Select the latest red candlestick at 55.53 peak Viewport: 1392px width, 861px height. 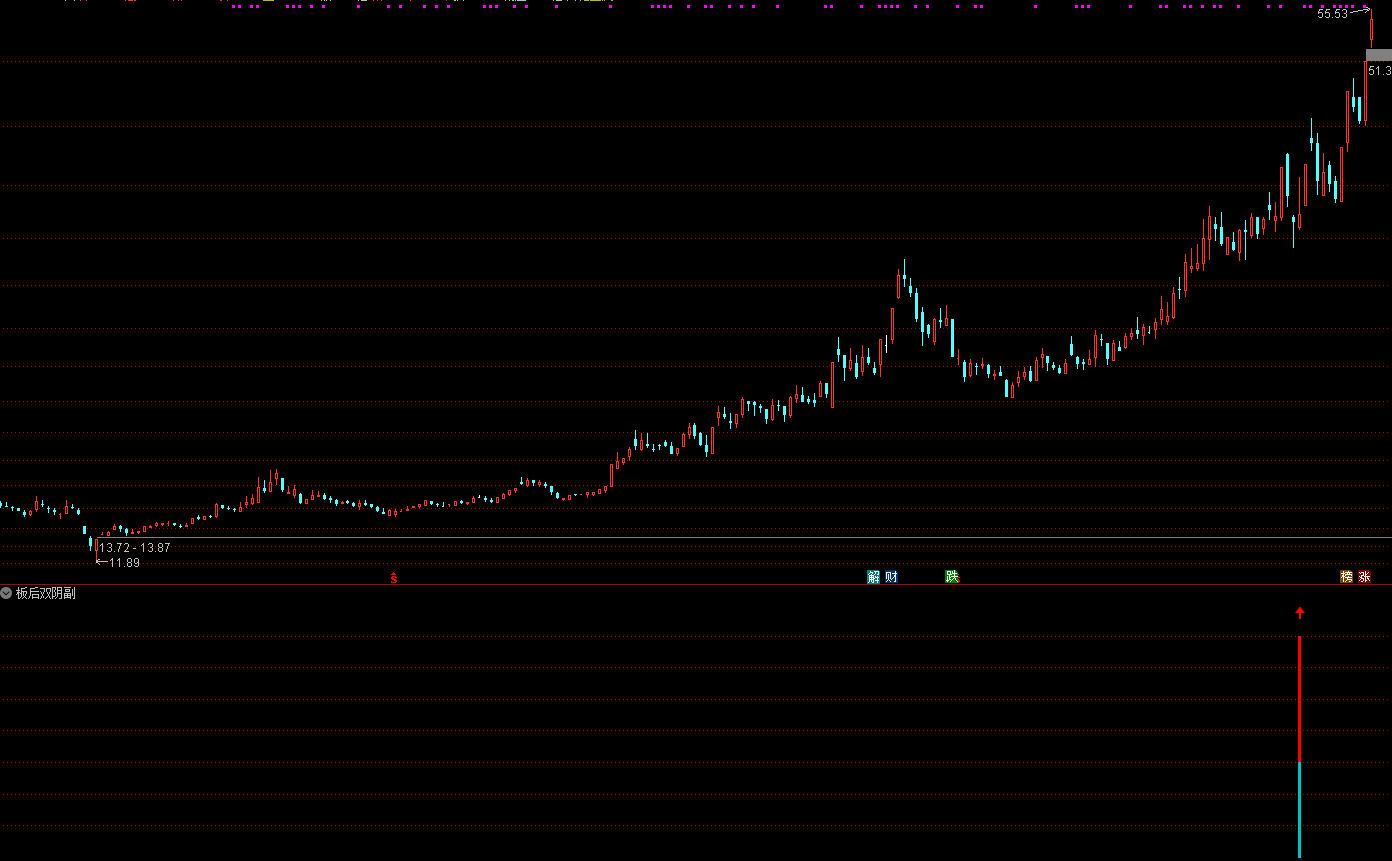coord(1371,28)
